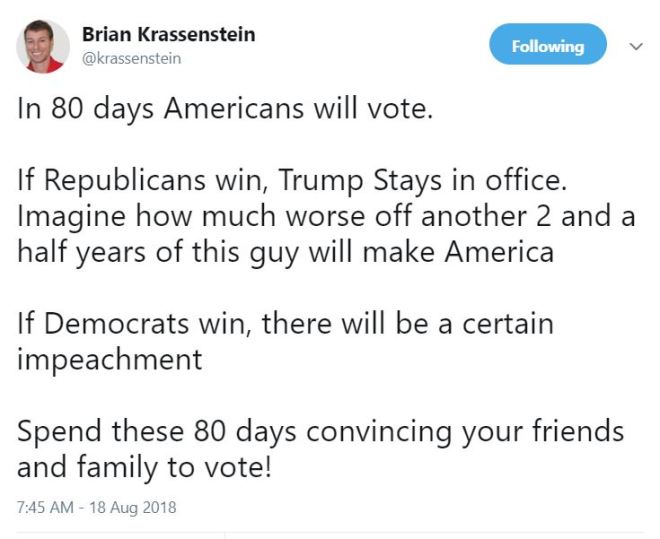Screen dimensions: 660x539
Task: Expand the chevron menu beside Following
Action: click(x=634, y=46)
